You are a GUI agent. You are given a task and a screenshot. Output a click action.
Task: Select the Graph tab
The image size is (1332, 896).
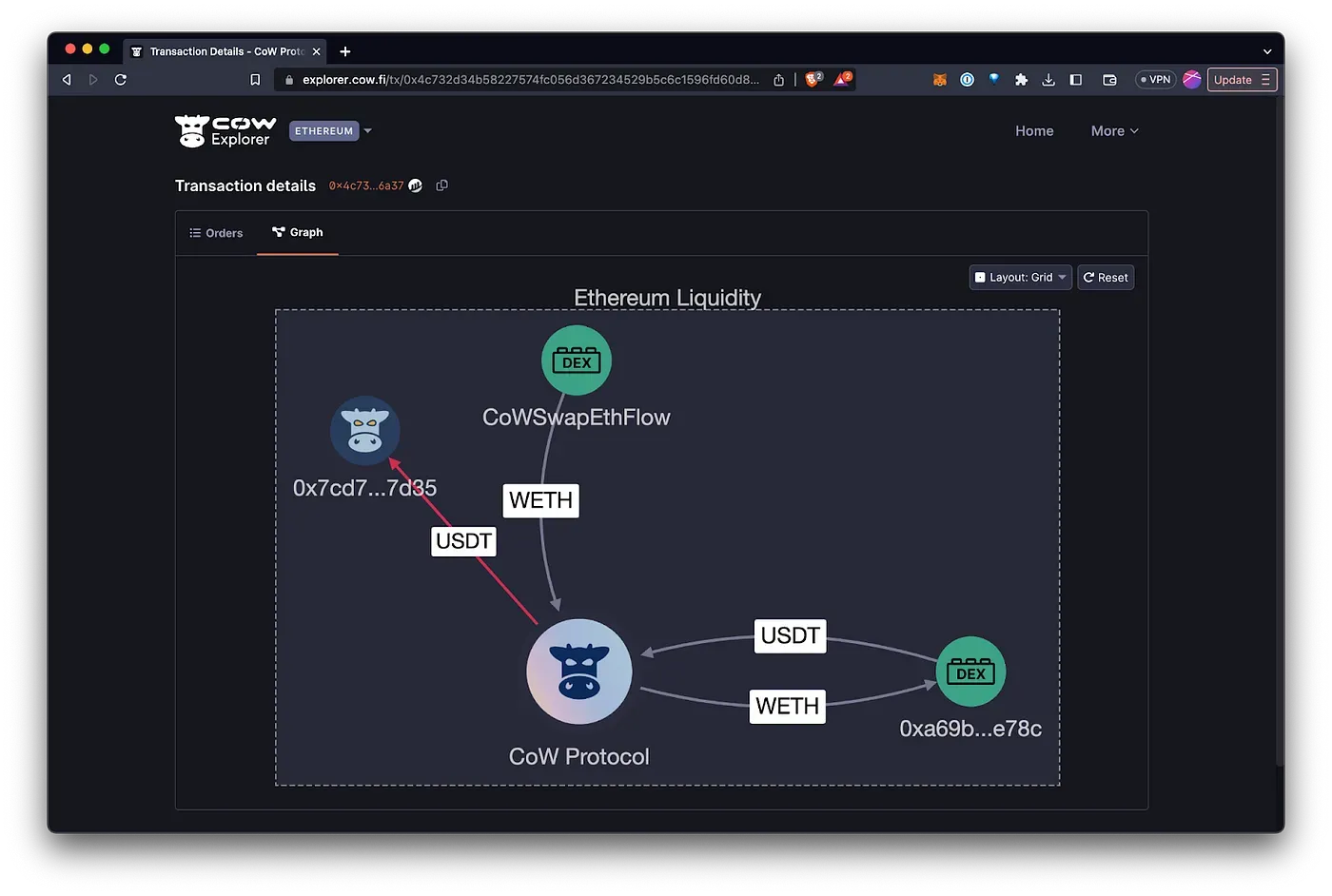[298, 232]
